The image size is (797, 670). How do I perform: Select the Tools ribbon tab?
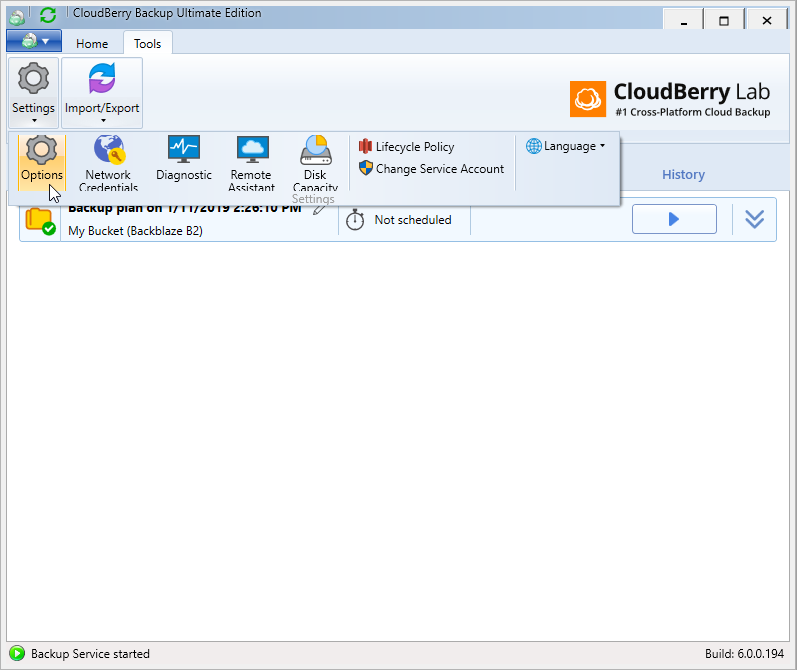click(x=147, y=44)
